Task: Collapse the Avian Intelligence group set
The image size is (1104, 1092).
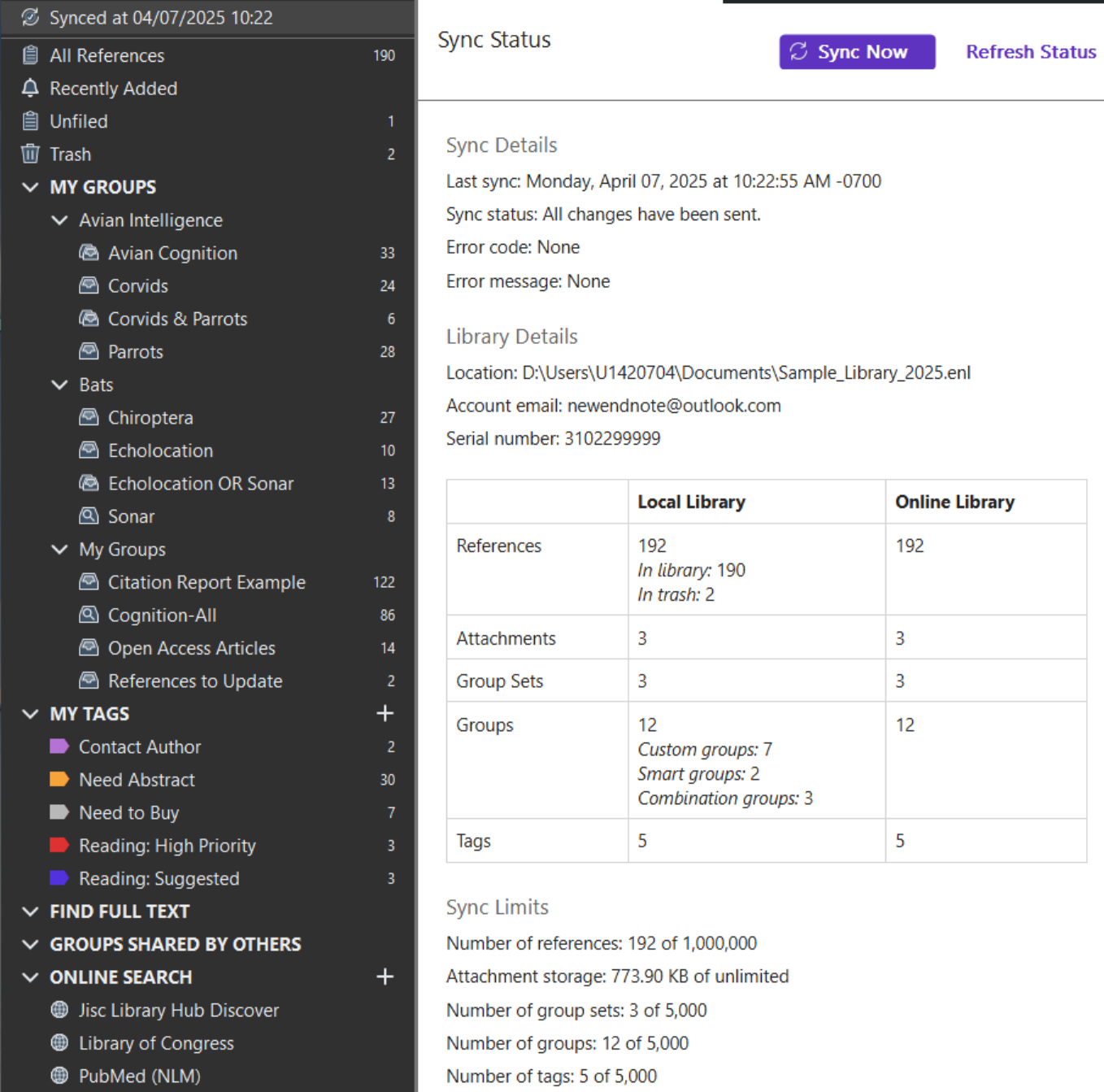Action: (59, 220)
